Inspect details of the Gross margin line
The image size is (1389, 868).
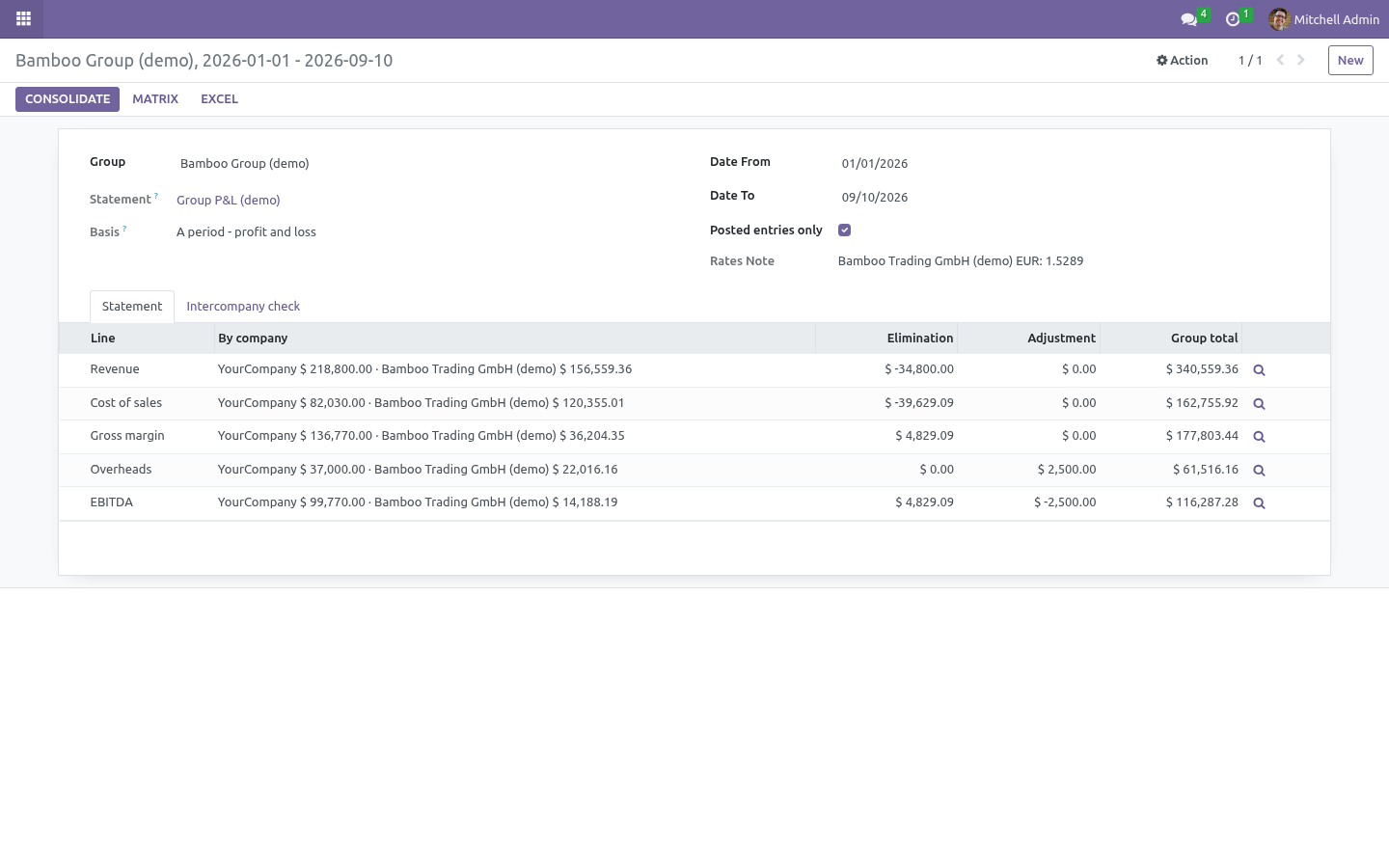1259,437
